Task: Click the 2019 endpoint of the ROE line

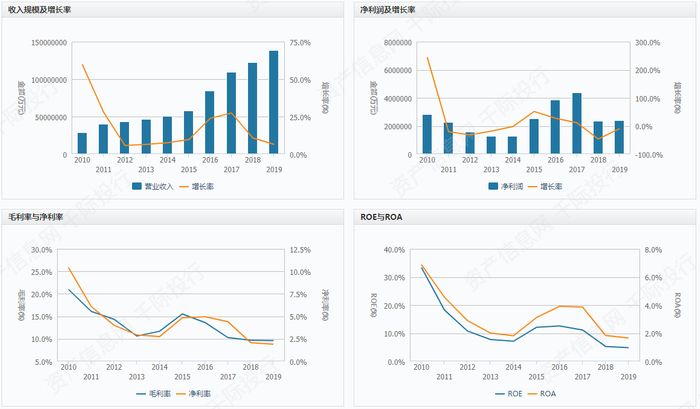Action: point(628,347)
